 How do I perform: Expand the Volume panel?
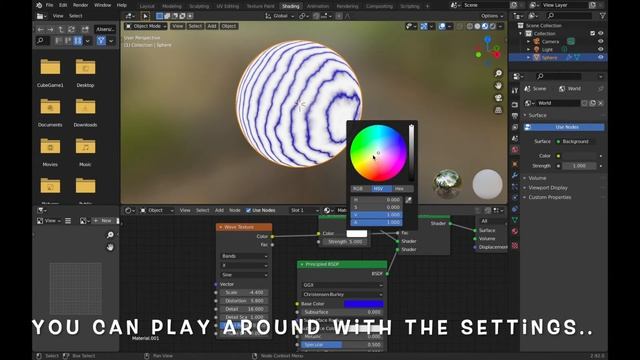coord(537,178)
